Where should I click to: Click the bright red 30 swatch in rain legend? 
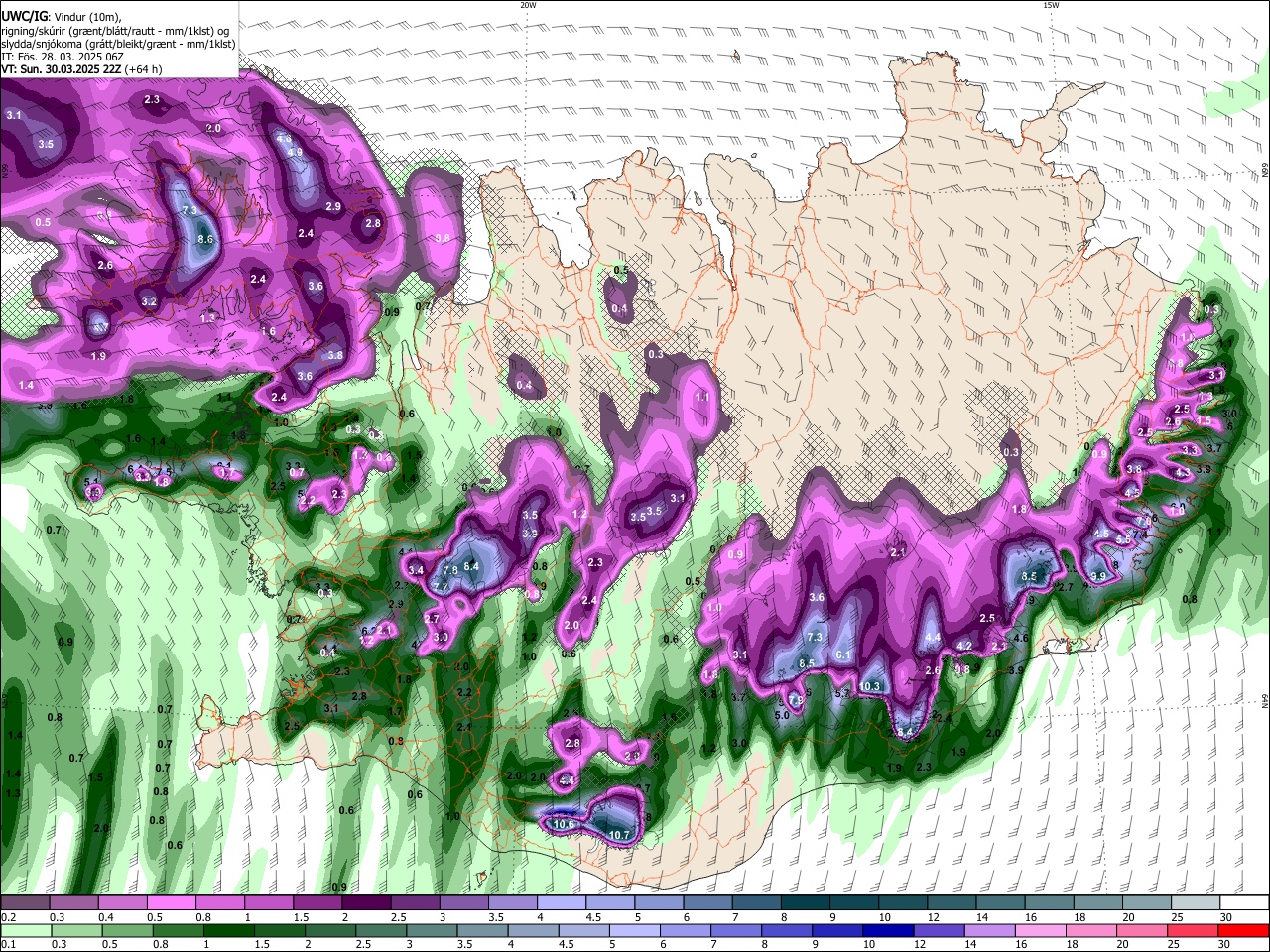1243,931
